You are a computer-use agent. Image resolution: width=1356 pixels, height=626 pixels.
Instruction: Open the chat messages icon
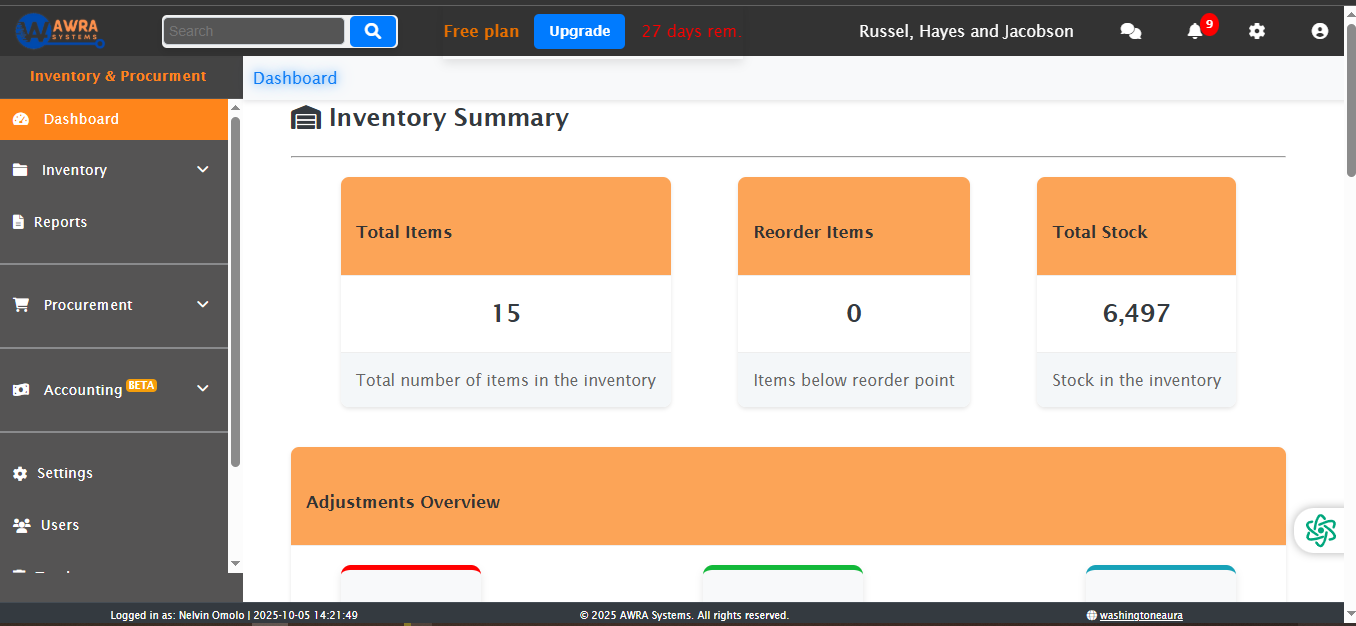(x=1130, y=32)
